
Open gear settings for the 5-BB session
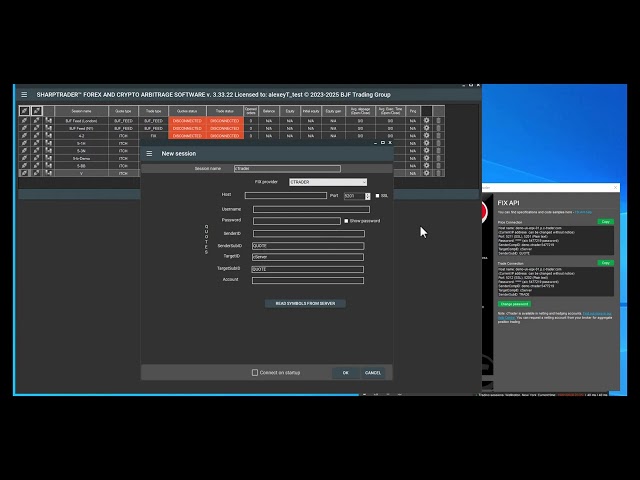(427, 166)
